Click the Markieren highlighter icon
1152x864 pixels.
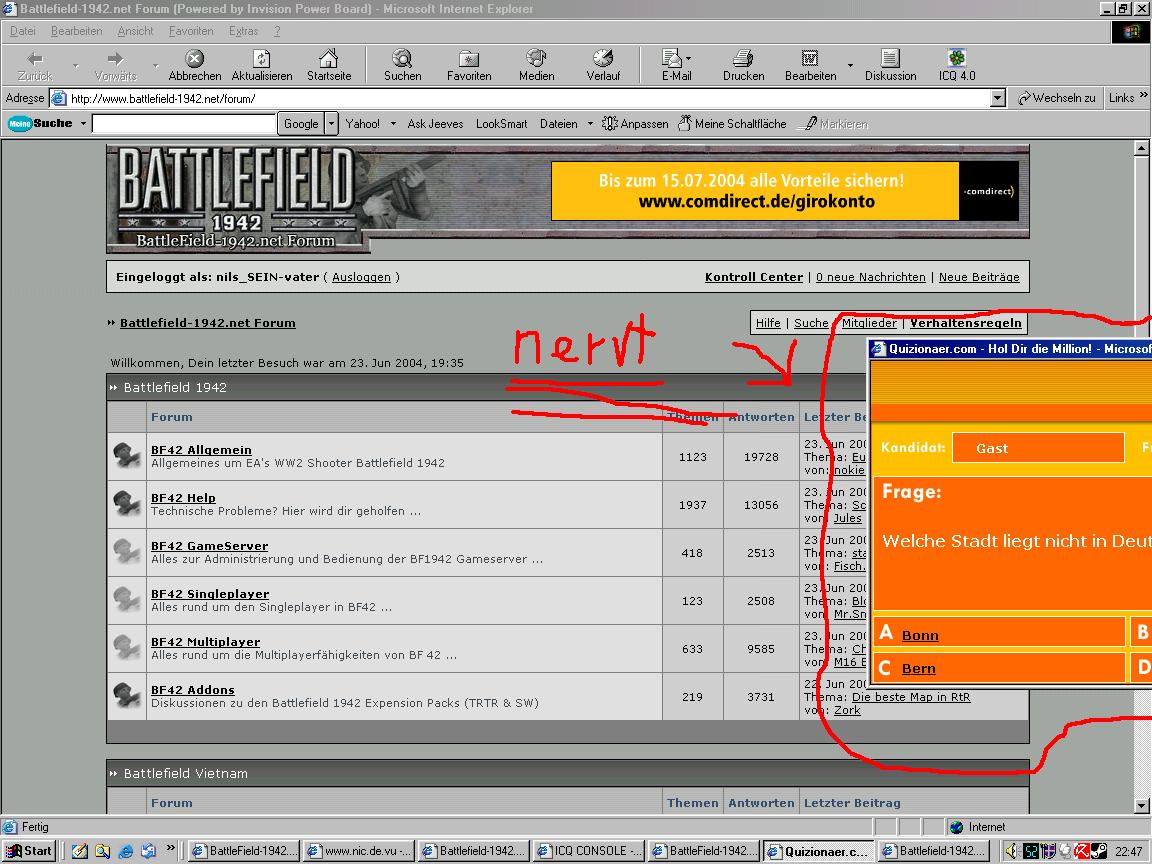coord(810,123)
